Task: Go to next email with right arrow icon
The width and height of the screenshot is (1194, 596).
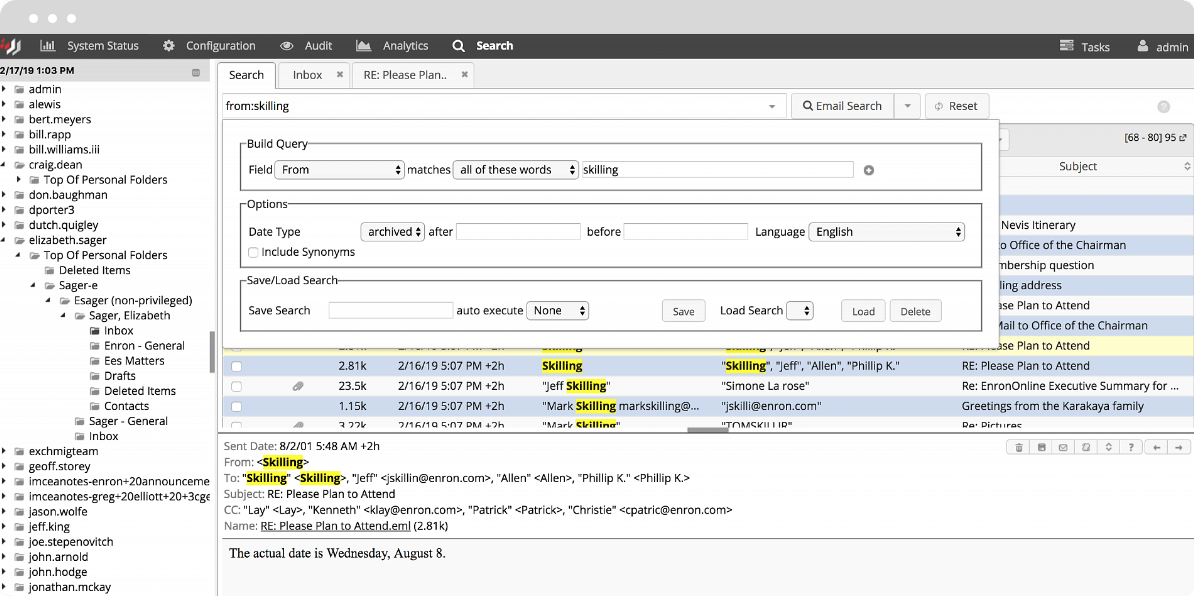Action: (1178, 448)
